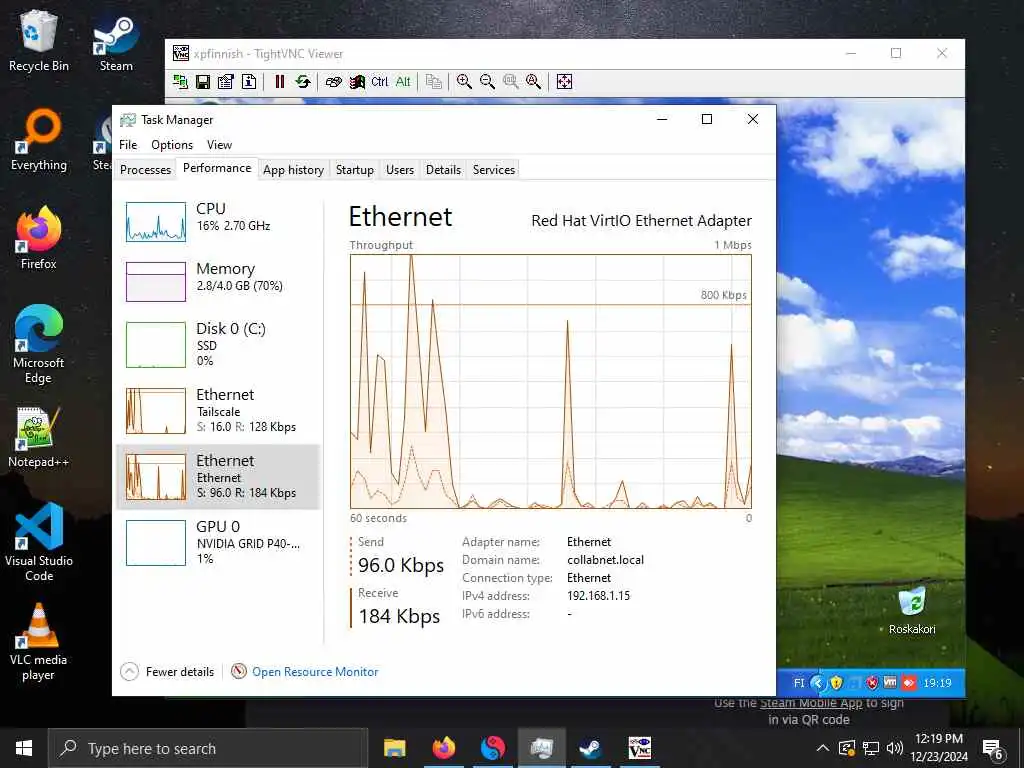The width and height of the screenshot is (1024, 768).
Task: Click Zoom 100% magnifier in TightVNC
Action: click(511, 82)
